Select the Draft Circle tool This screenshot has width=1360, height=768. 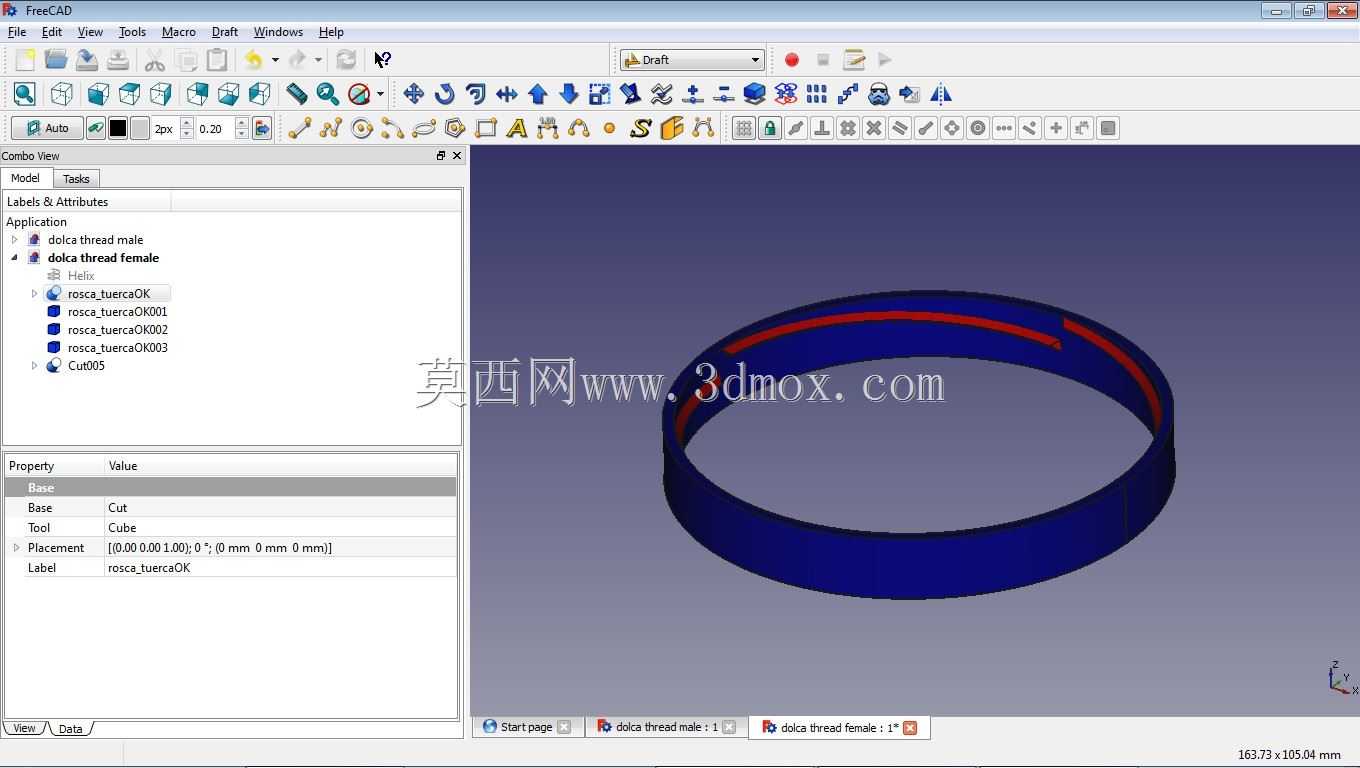(362, 128)
